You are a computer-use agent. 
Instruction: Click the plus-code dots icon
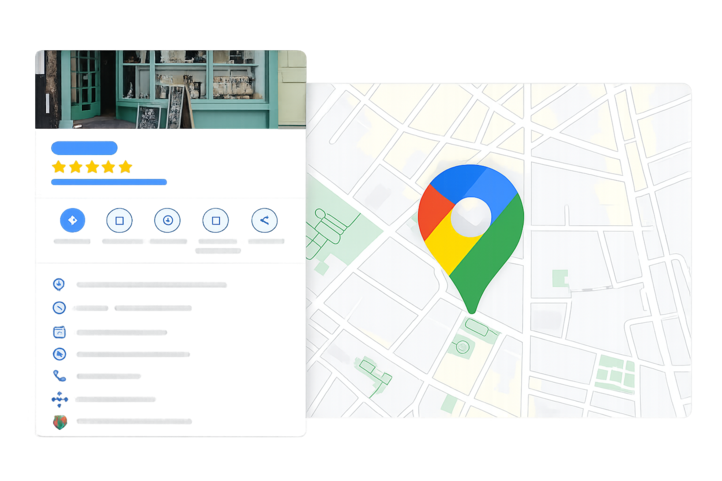pyautogui.click(x=59, y=399)
